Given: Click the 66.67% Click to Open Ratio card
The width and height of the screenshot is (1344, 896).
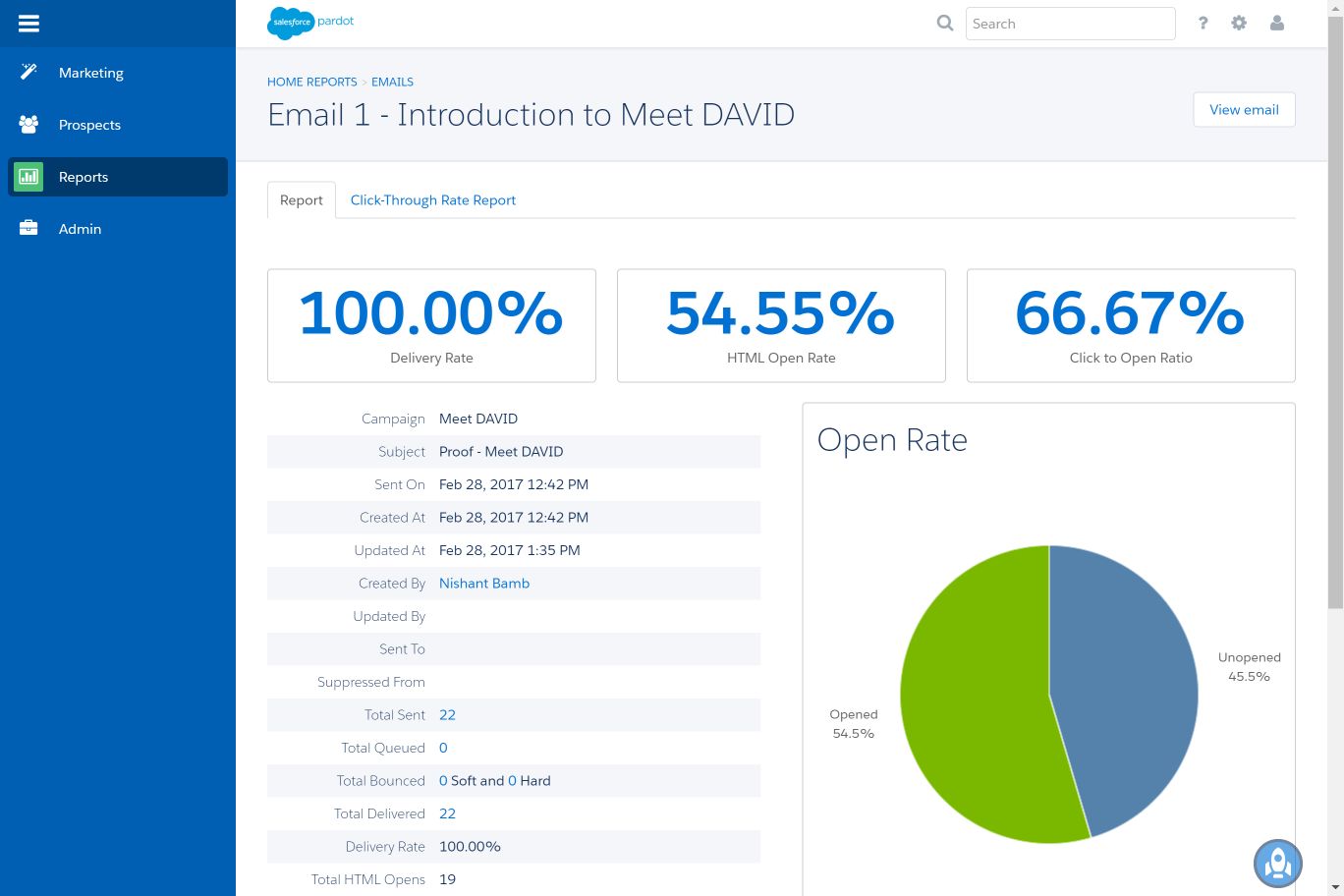Looking at the screenshot, I should 1131,325.
